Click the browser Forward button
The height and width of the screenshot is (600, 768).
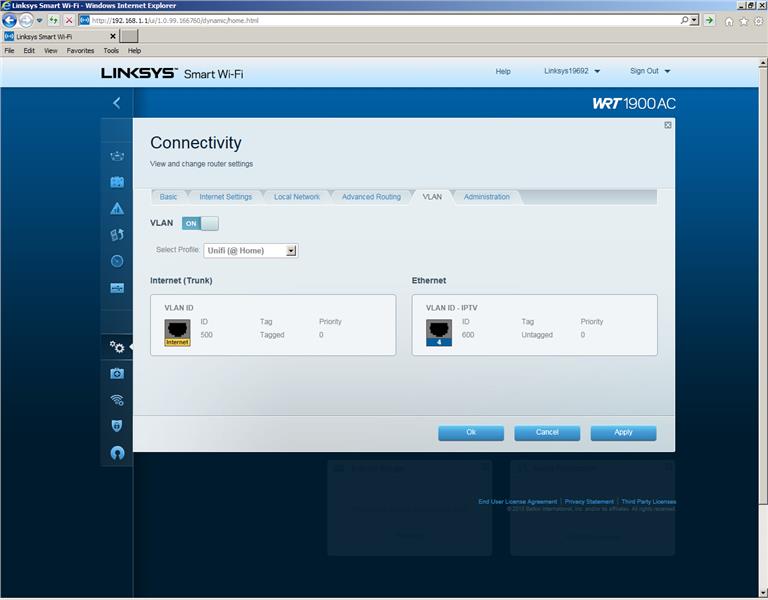(26, 21)
